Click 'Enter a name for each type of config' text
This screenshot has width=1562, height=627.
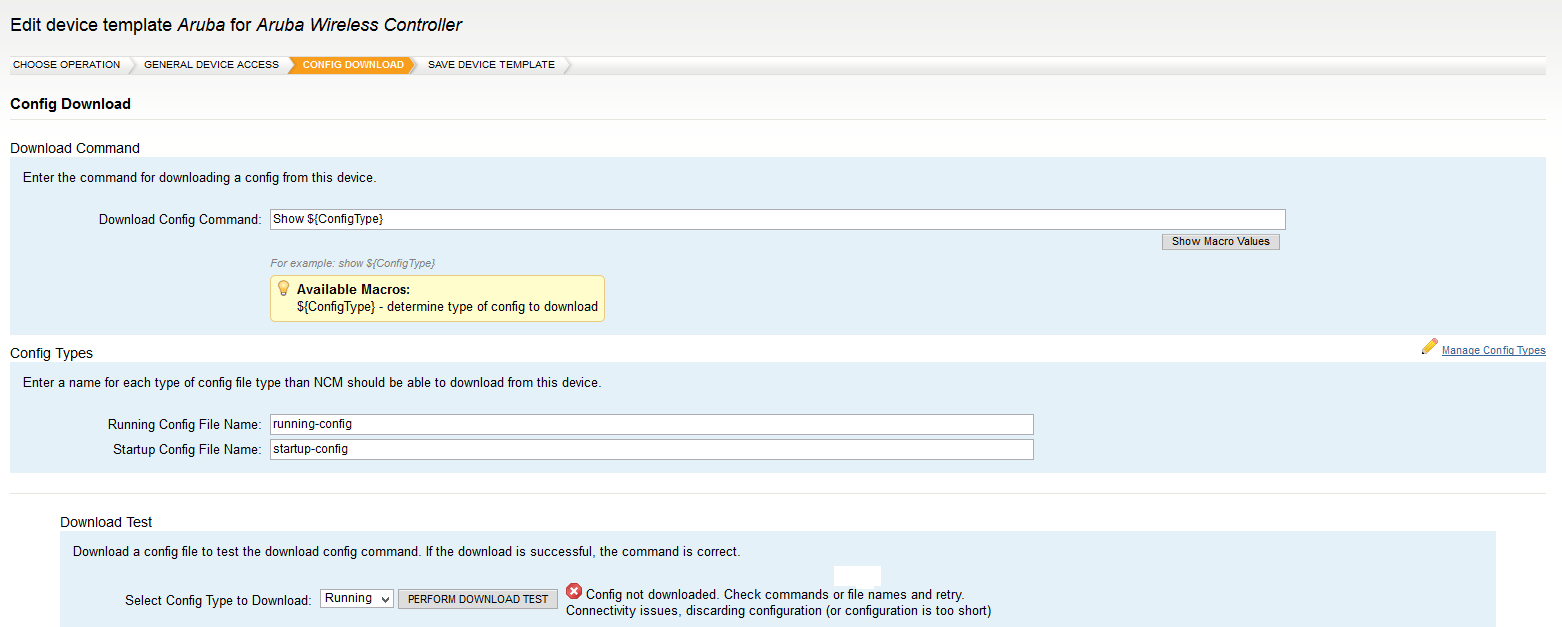pos(312,383)
